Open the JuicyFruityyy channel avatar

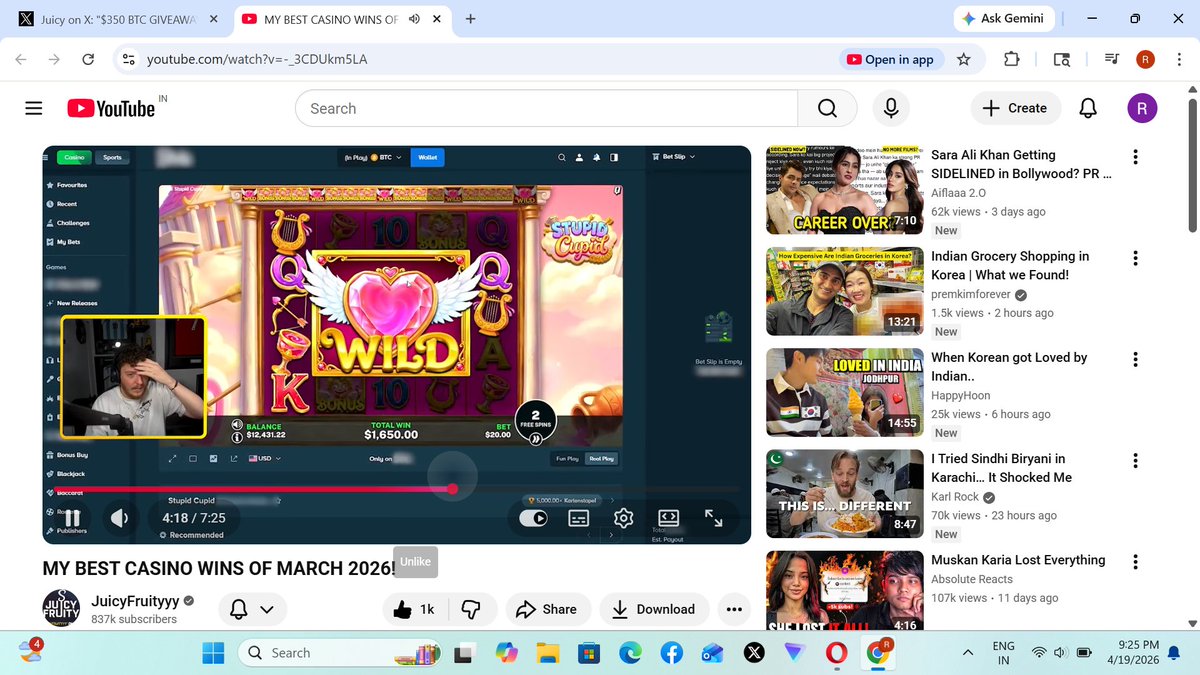click(61, 609)
